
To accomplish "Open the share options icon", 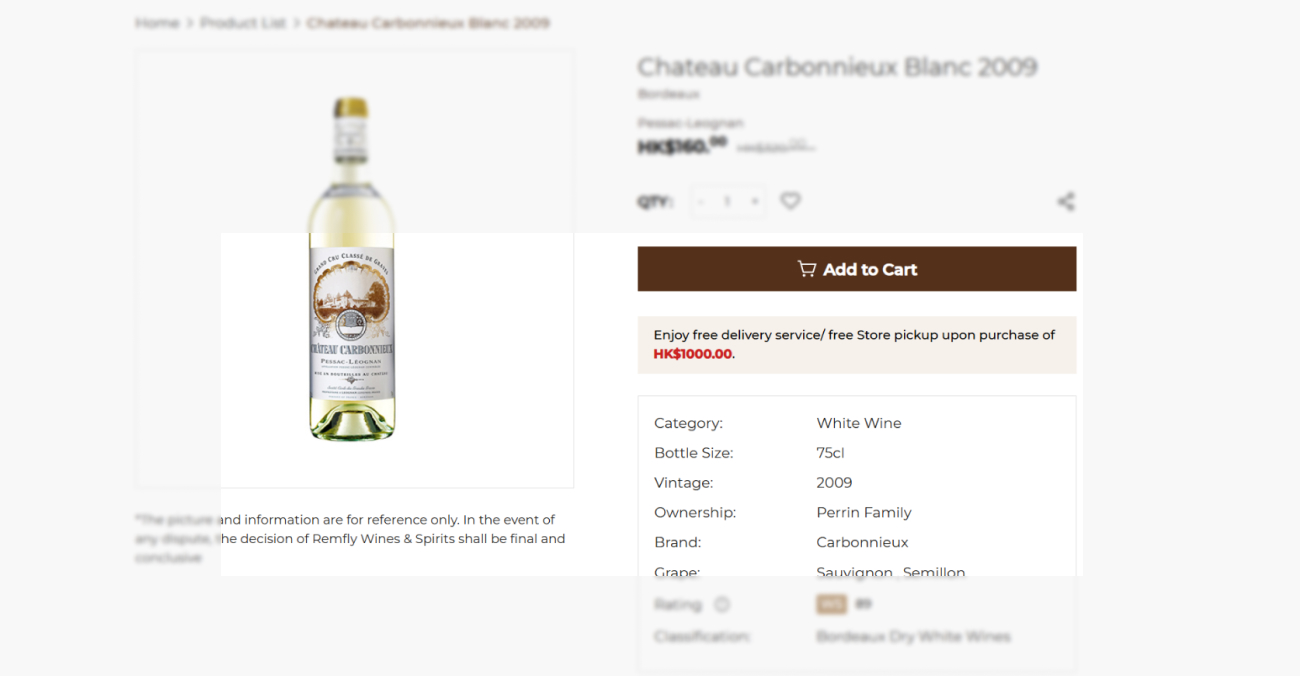I will coord(1066,201).
